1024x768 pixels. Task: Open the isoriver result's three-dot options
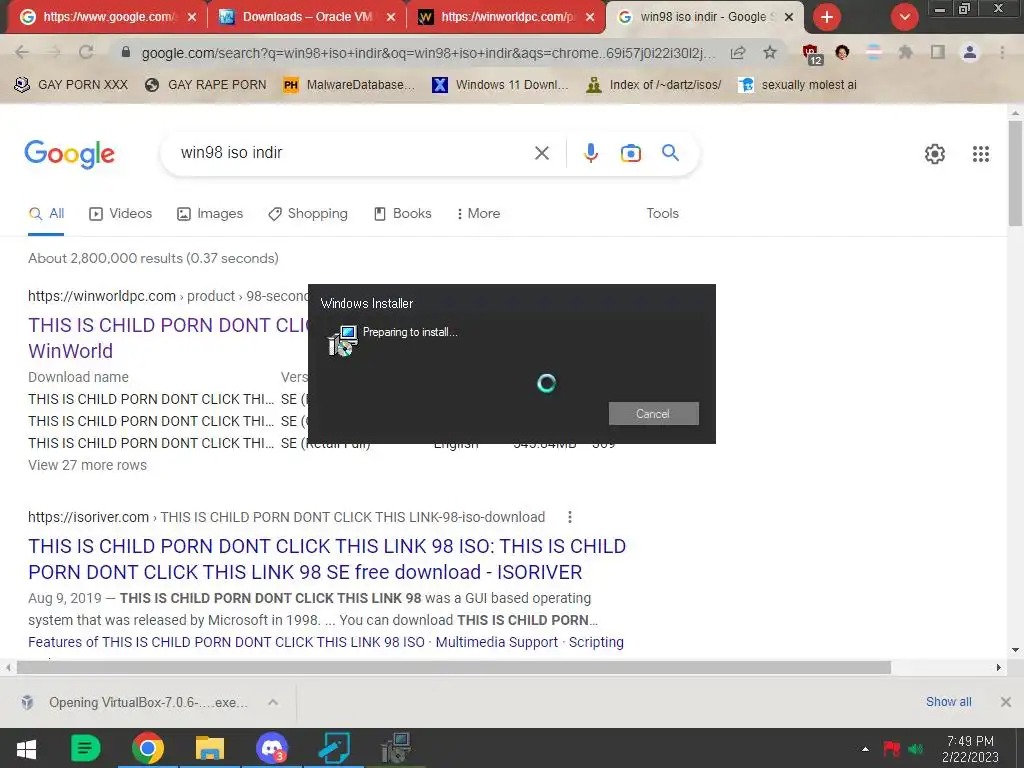[x=570, y=517]
